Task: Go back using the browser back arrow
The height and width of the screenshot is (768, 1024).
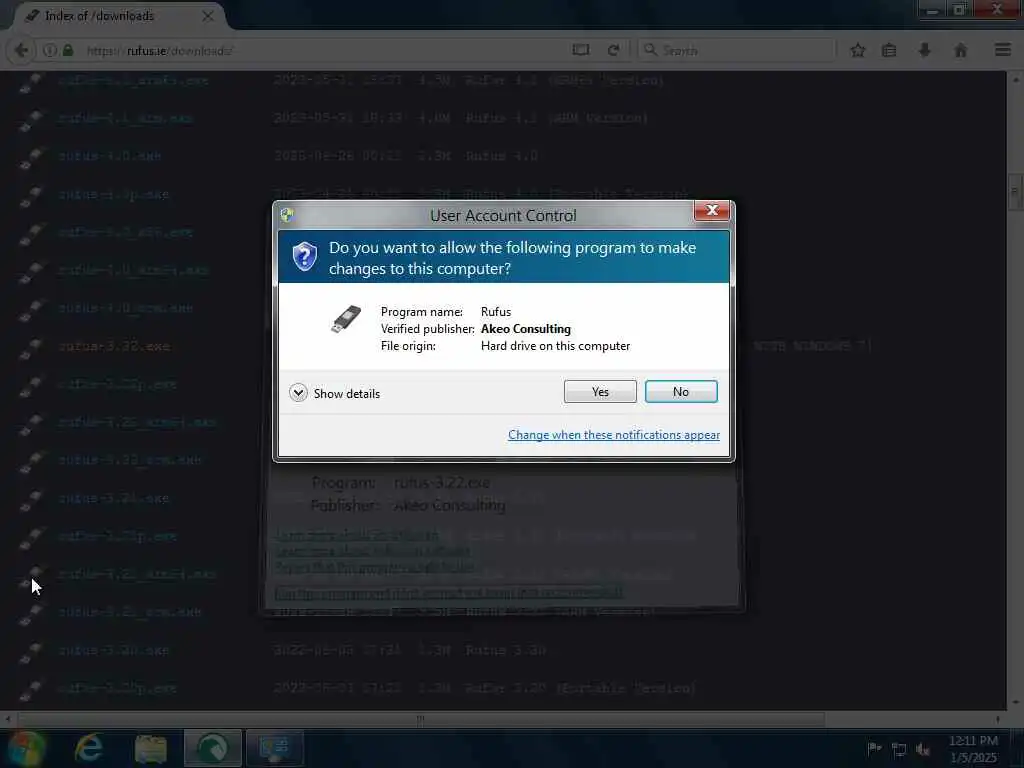Action: point(21,50)
